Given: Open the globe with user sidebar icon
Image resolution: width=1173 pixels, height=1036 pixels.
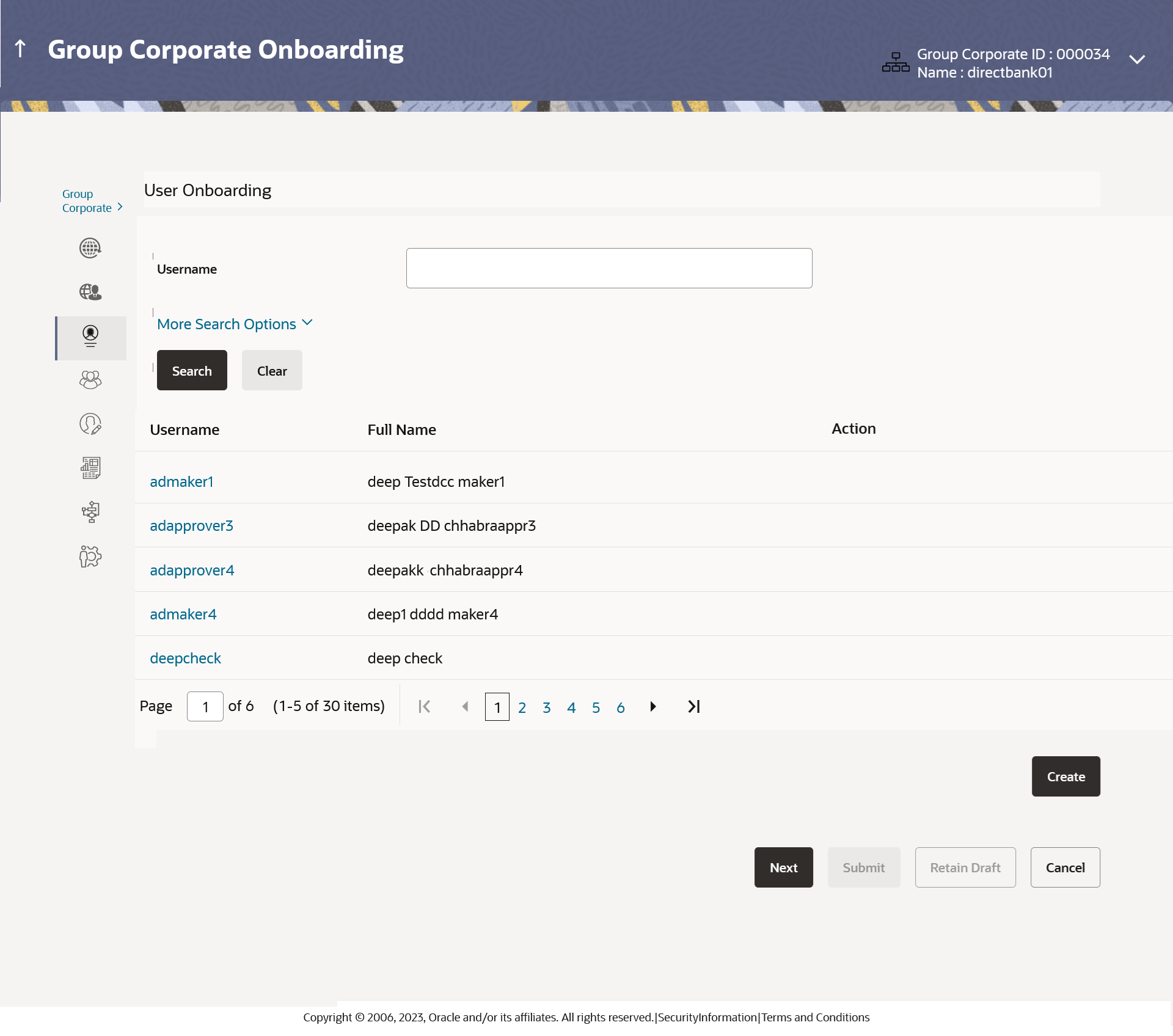Looking at the screenshot, I should [x=90, y=292].
